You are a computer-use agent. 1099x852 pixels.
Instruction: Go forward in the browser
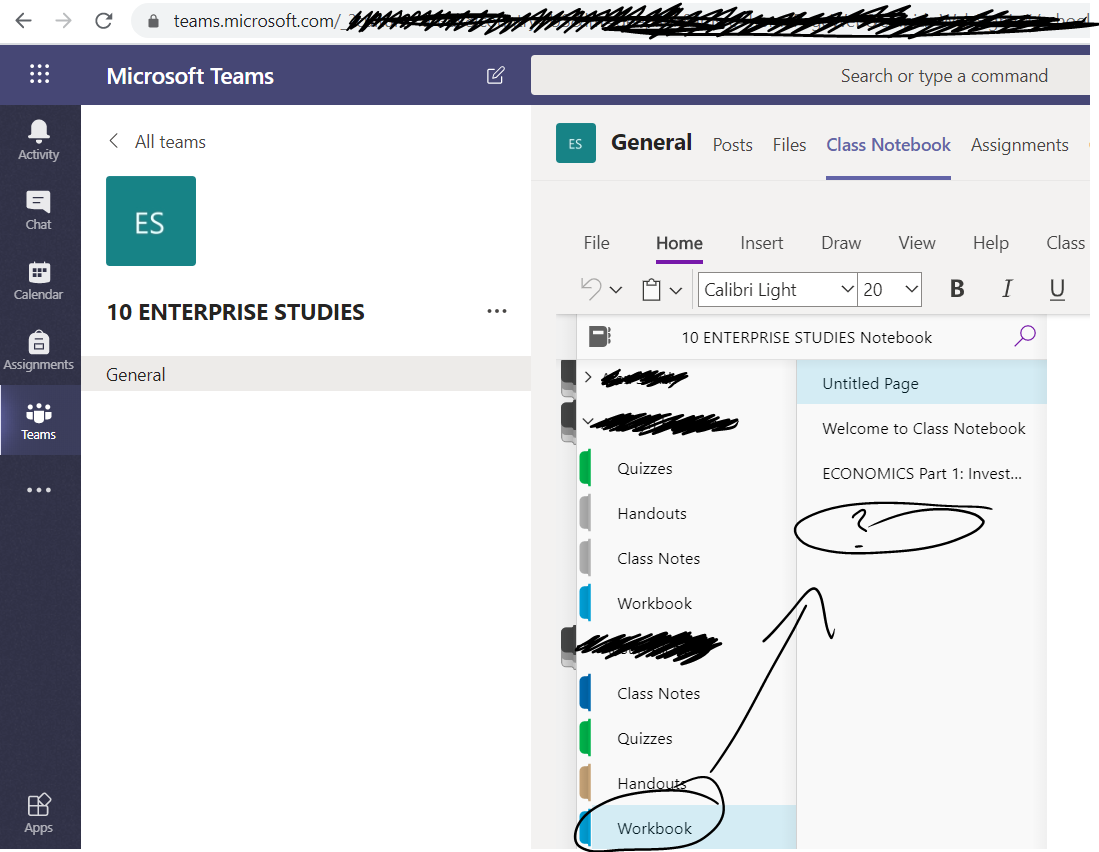point(63,21)
